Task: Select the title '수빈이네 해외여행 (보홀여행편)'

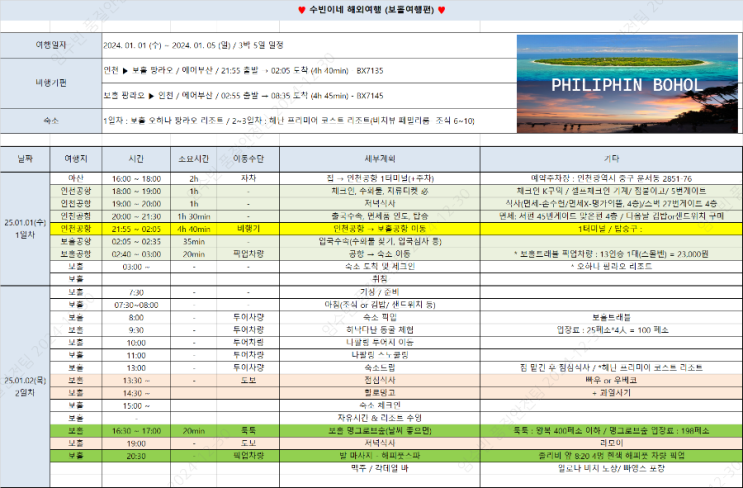Action: pos(372,10)
